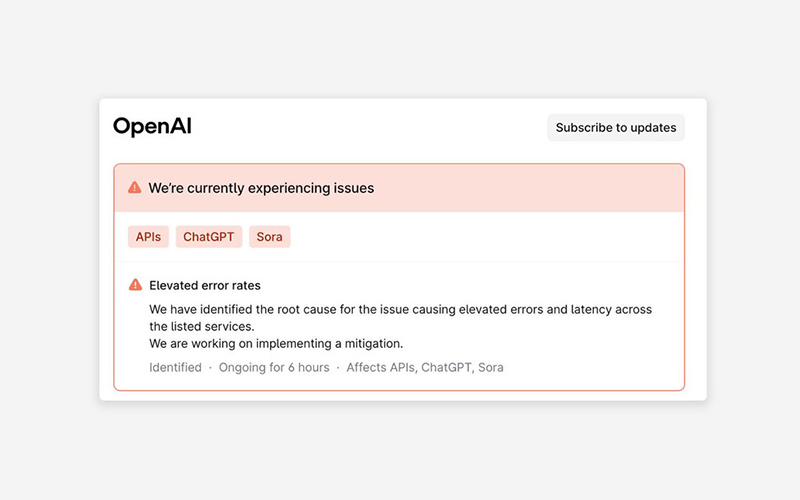
Task: Select the ChatGPT affected-service tag
Action: 209,237
